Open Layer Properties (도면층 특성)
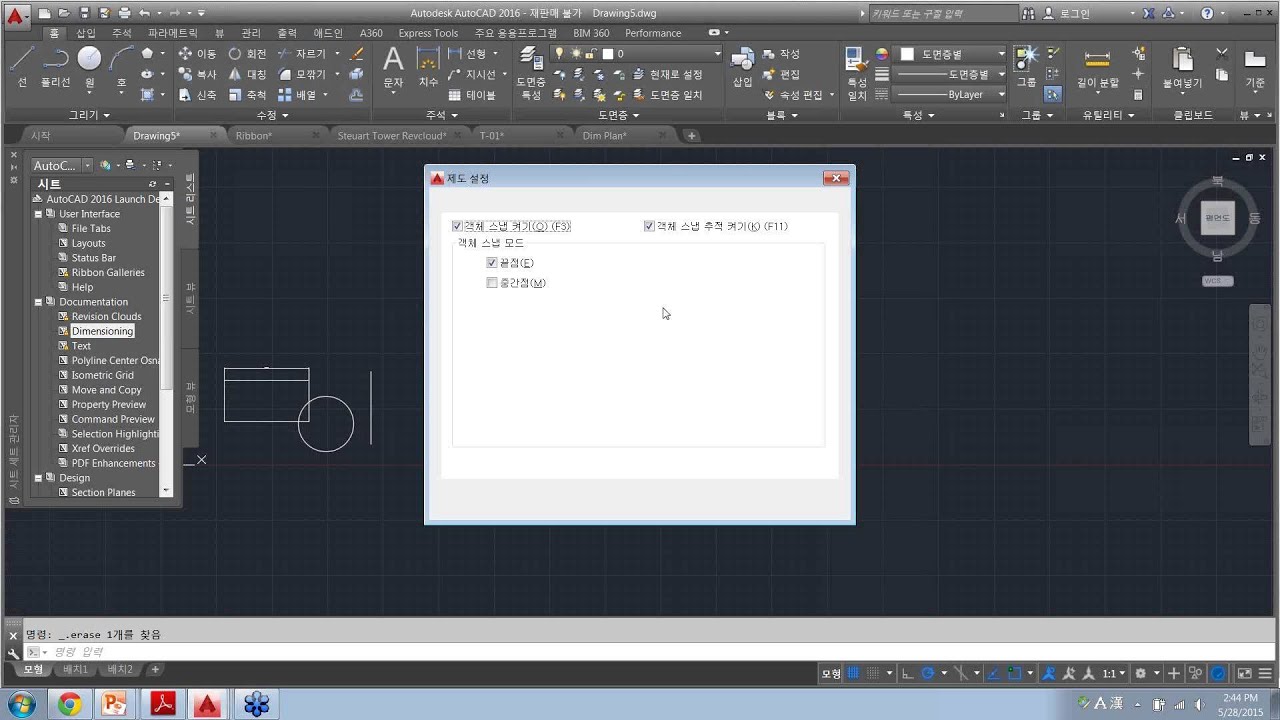1280x720 pixels. coord(530,72)
